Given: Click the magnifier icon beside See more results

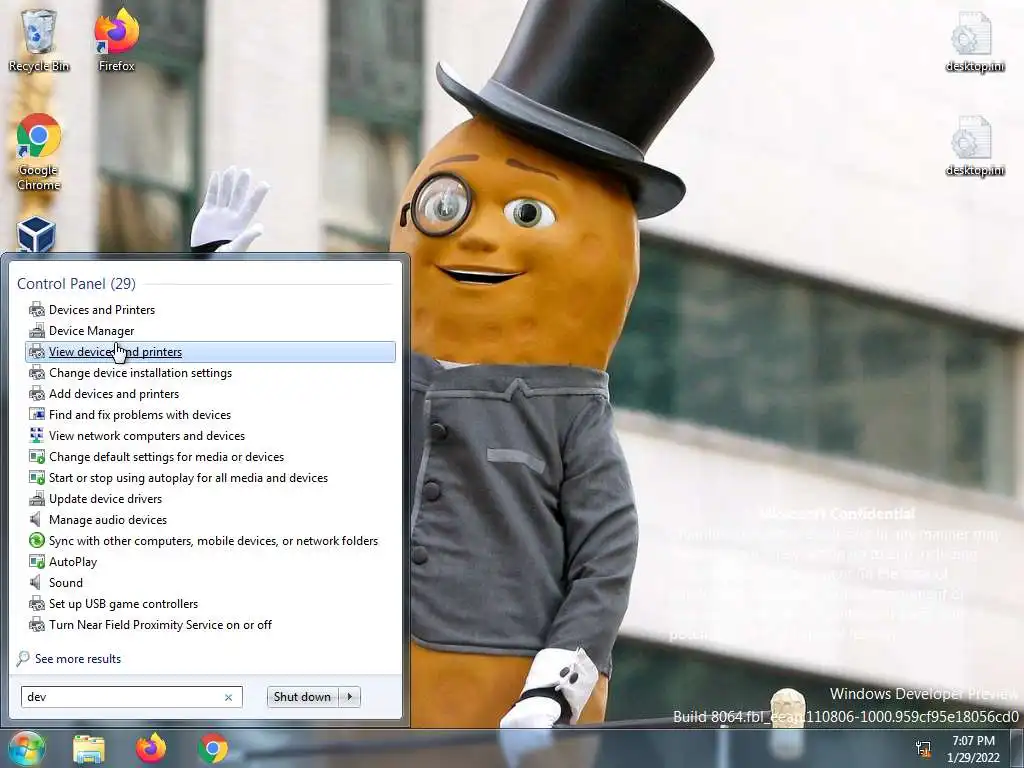Looking at the screenshot, I should tap(23, 658).
